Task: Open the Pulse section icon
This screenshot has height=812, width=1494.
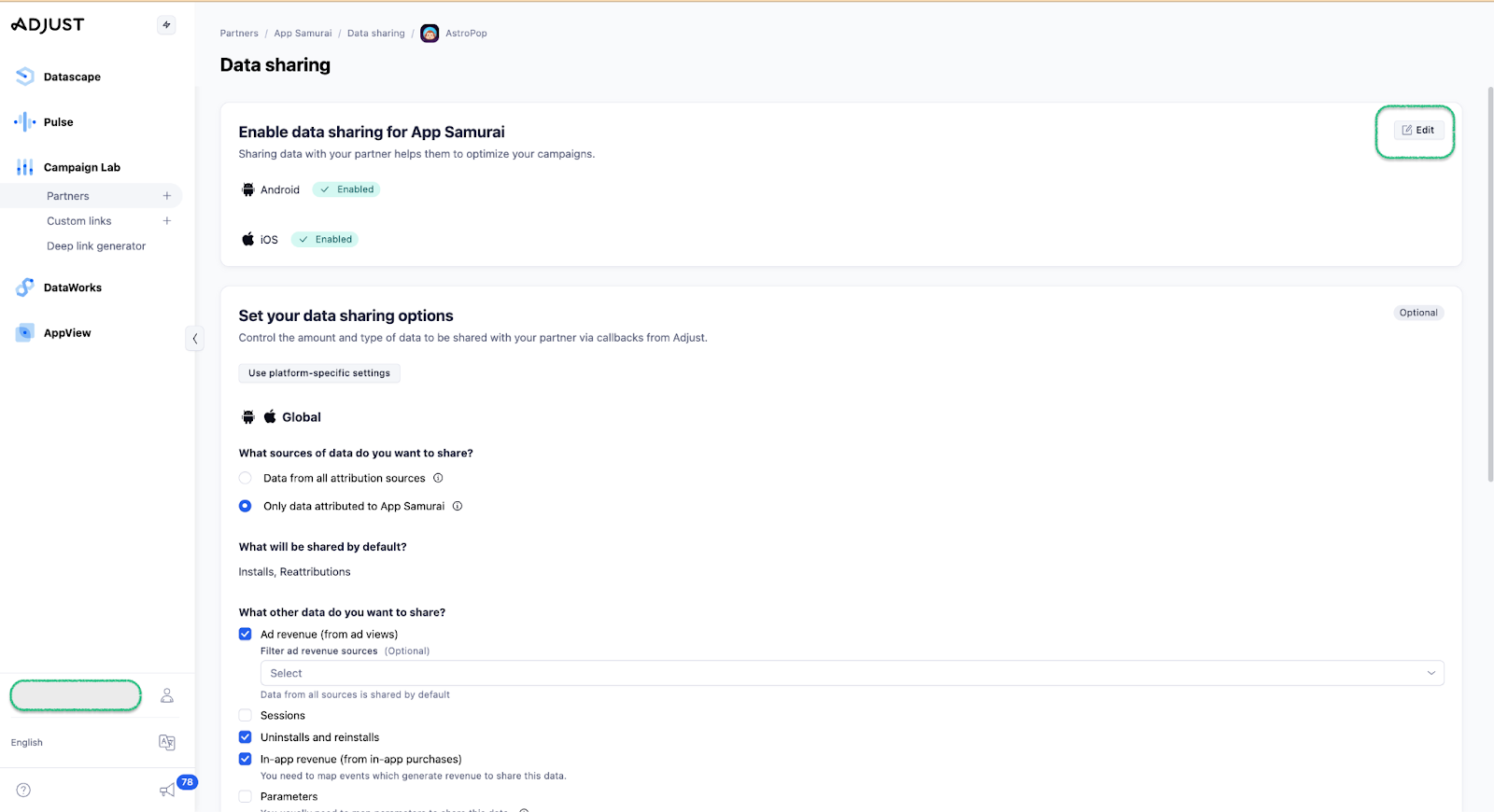Action: pyautogui.click(x=25, y=122)
